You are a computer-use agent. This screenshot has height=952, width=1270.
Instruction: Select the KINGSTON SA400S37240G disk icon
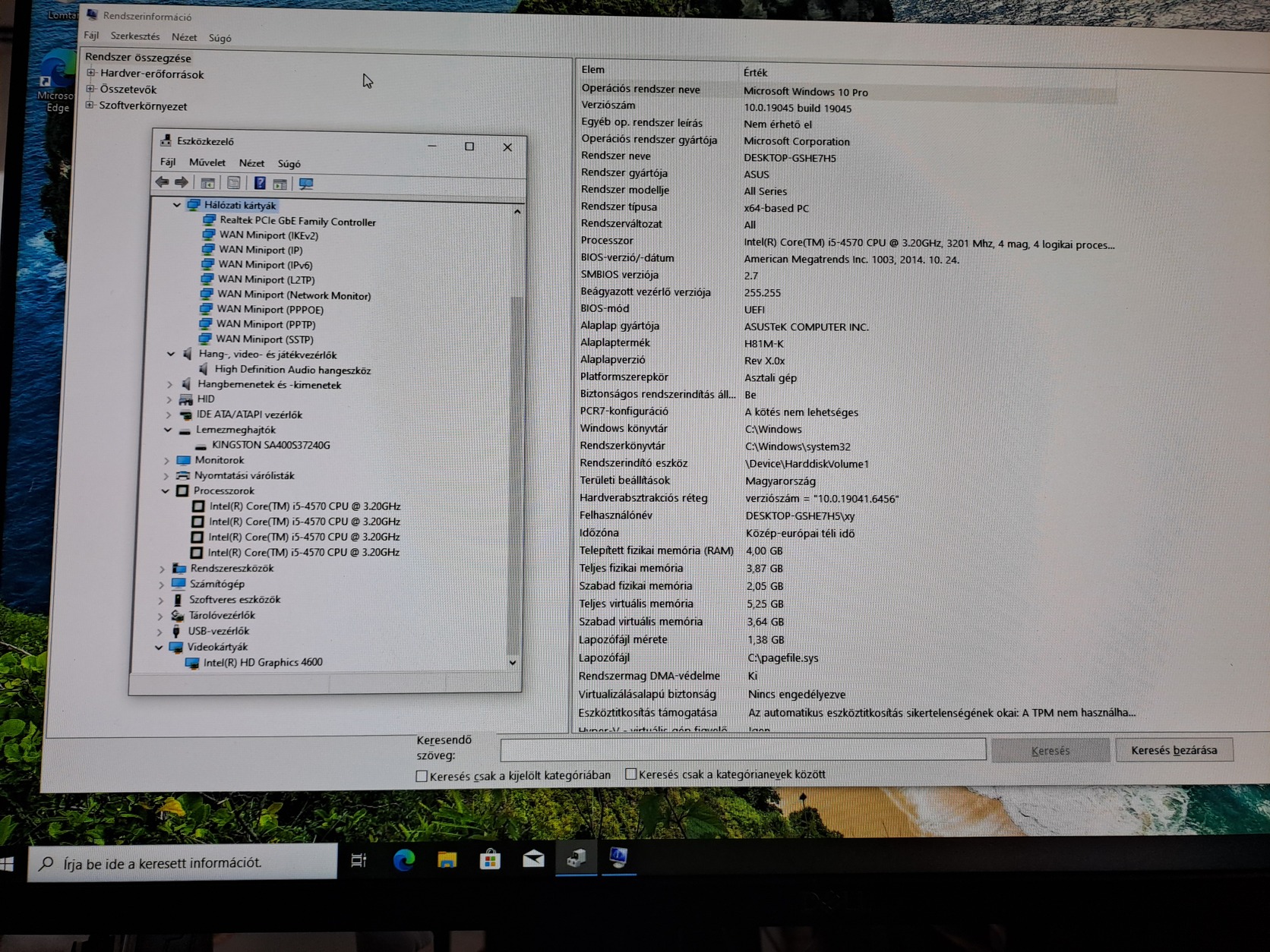coord(200,446)
